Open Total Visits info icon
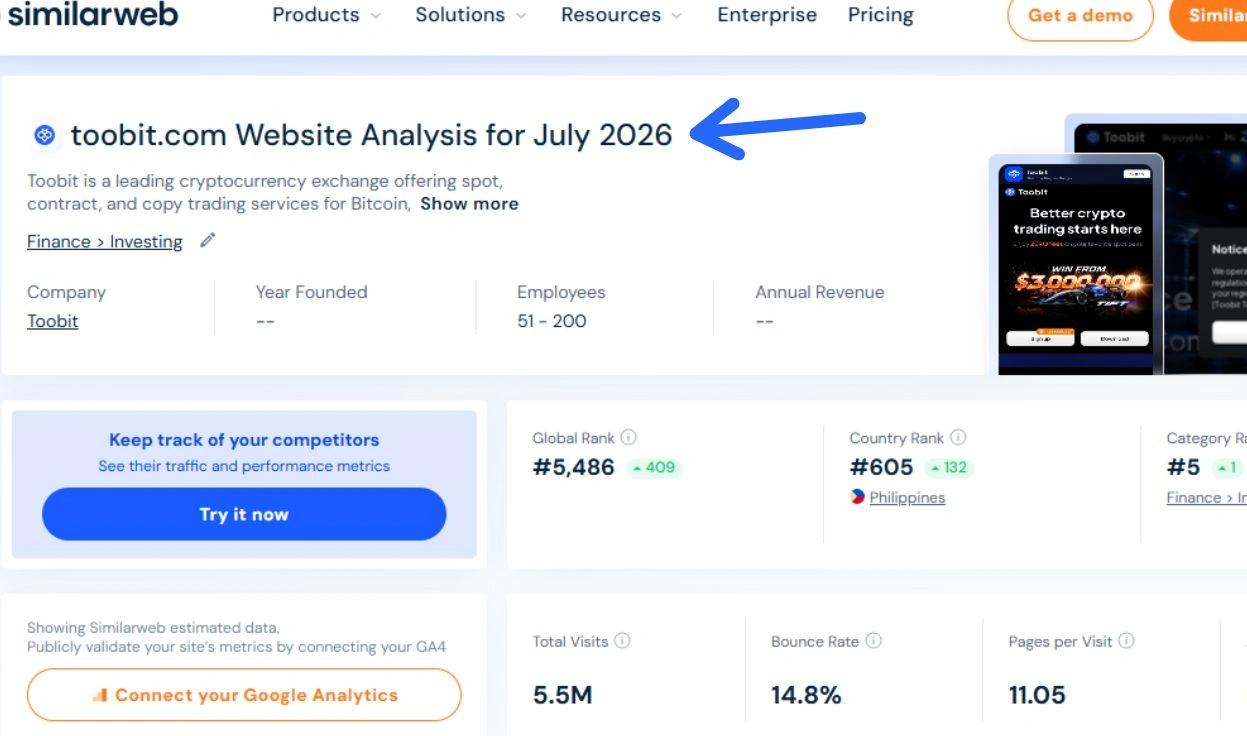This screenshot has width=1247, height=736. coord(622,641)
